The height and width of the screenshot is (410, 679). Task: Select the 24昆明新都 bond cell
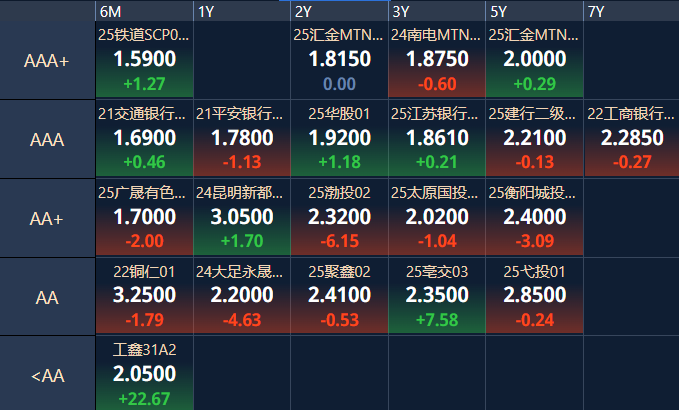pyautogui.click(x=241, y=218)
